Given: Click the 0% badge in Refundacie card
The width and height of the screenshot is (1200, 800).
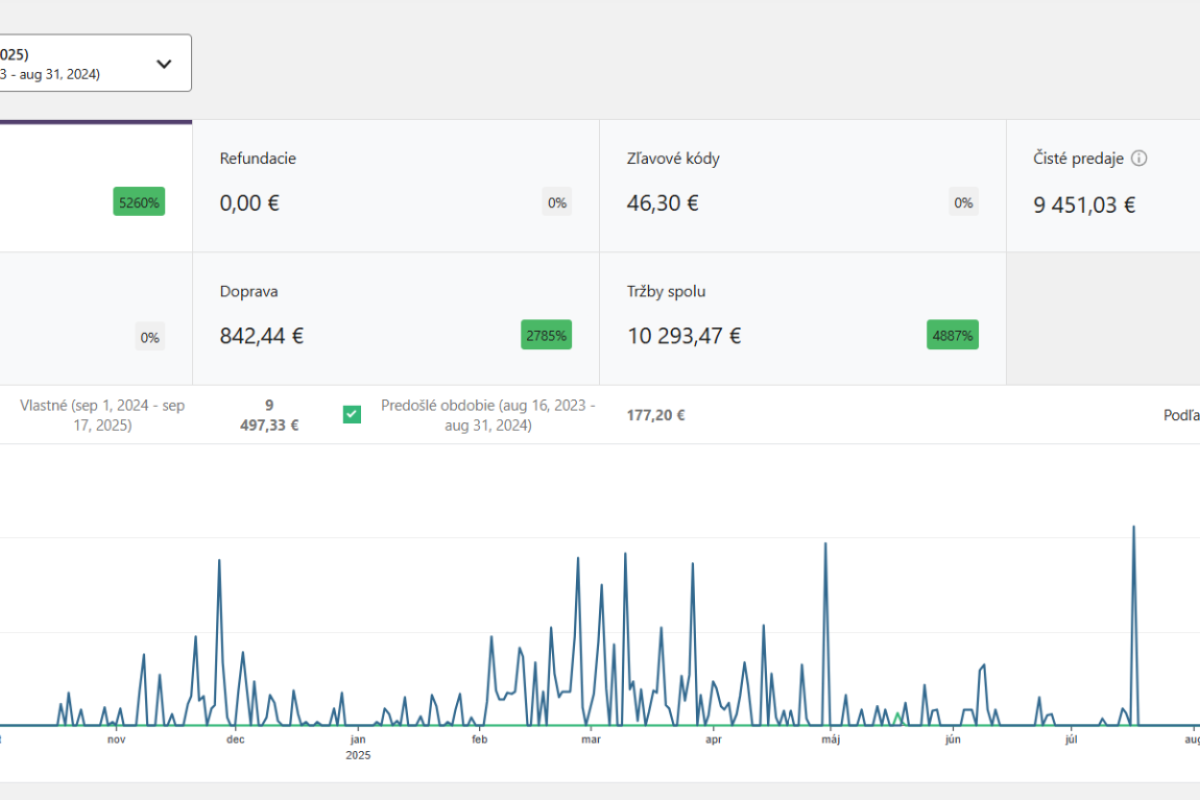Looking at the screenshot, I should pos(557,203).
